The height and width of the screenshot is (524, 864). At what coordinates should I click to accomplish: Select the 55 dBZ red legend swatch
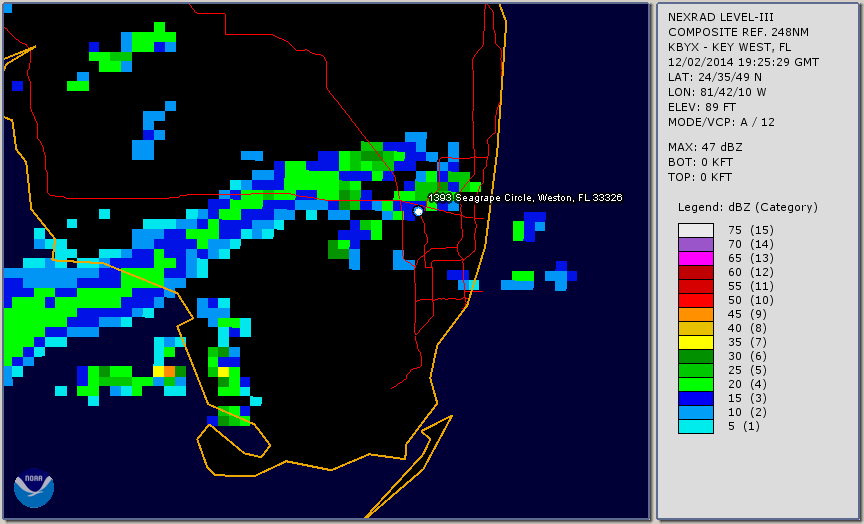tap(696, 287)
